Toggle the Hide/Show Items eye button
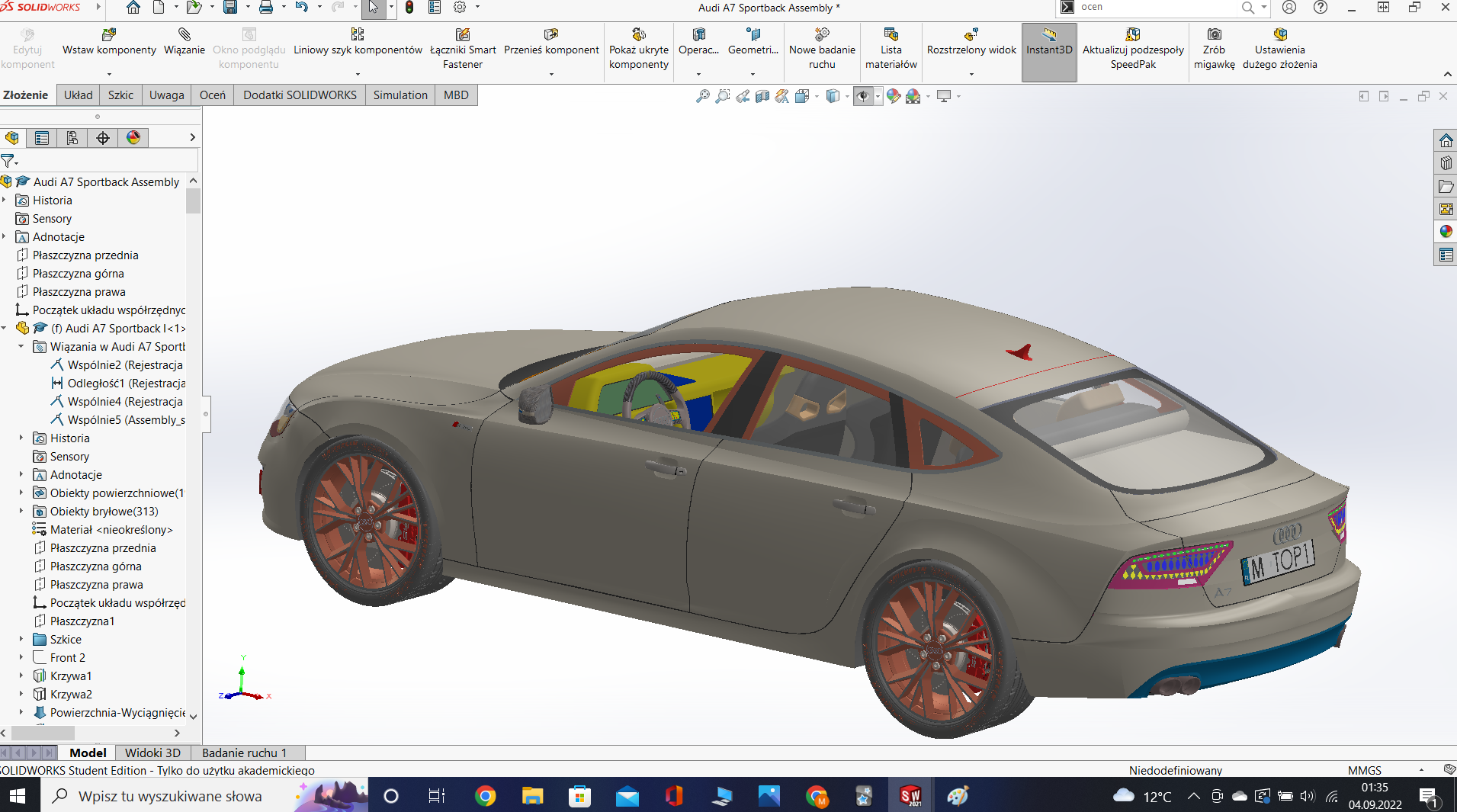 [863, 96]
